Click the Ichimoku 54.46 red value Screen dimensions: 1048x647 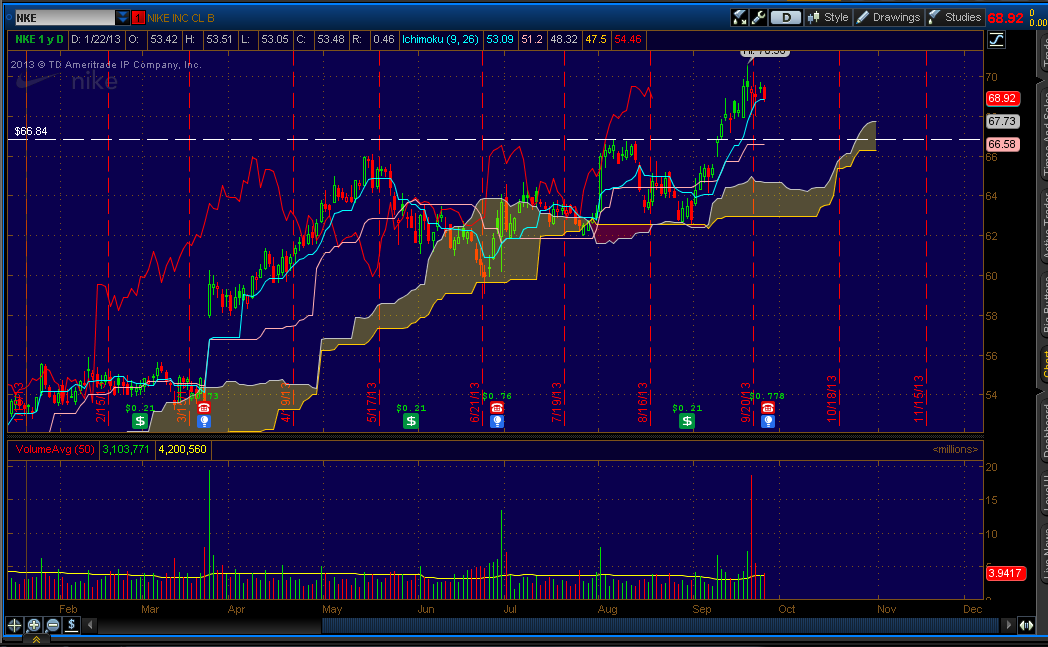point(628,39)
